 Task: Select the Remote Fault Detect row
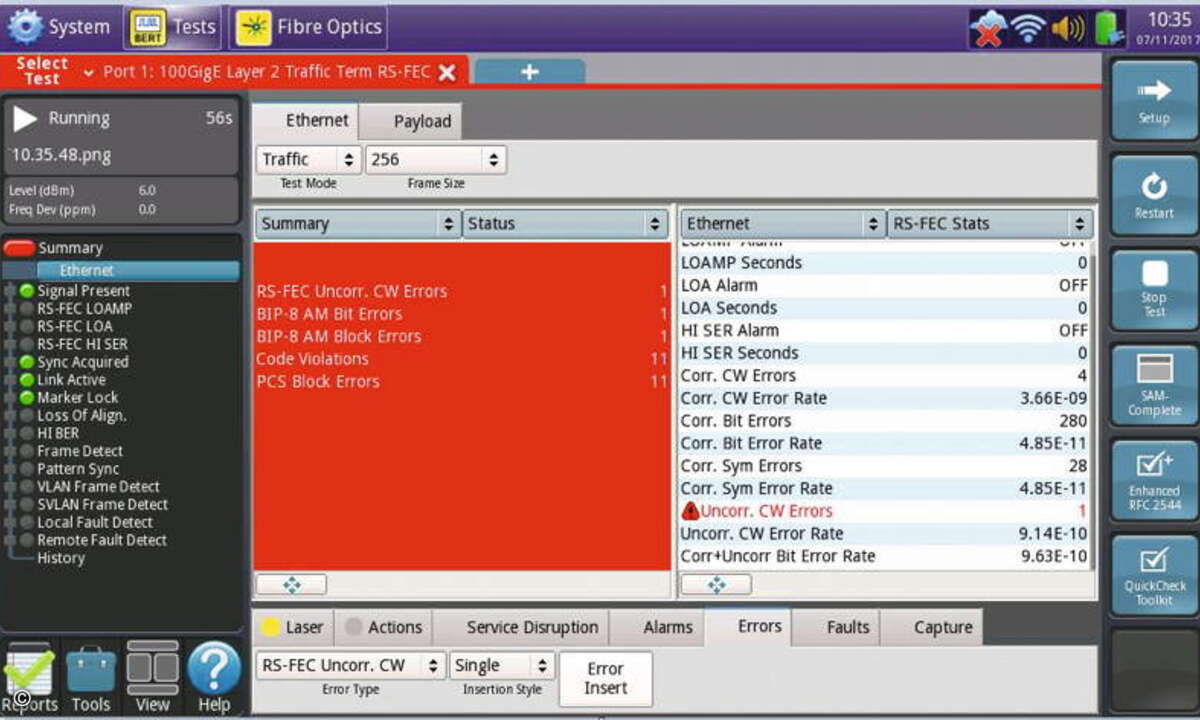pyautogui.click(x=102, y=540)
